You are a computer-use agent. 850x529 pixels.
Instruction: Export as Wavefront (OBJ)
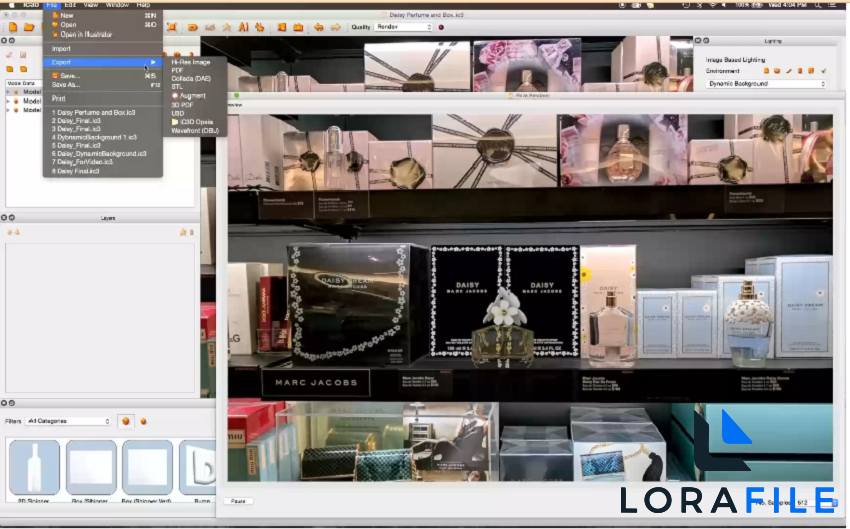point(195,131)
